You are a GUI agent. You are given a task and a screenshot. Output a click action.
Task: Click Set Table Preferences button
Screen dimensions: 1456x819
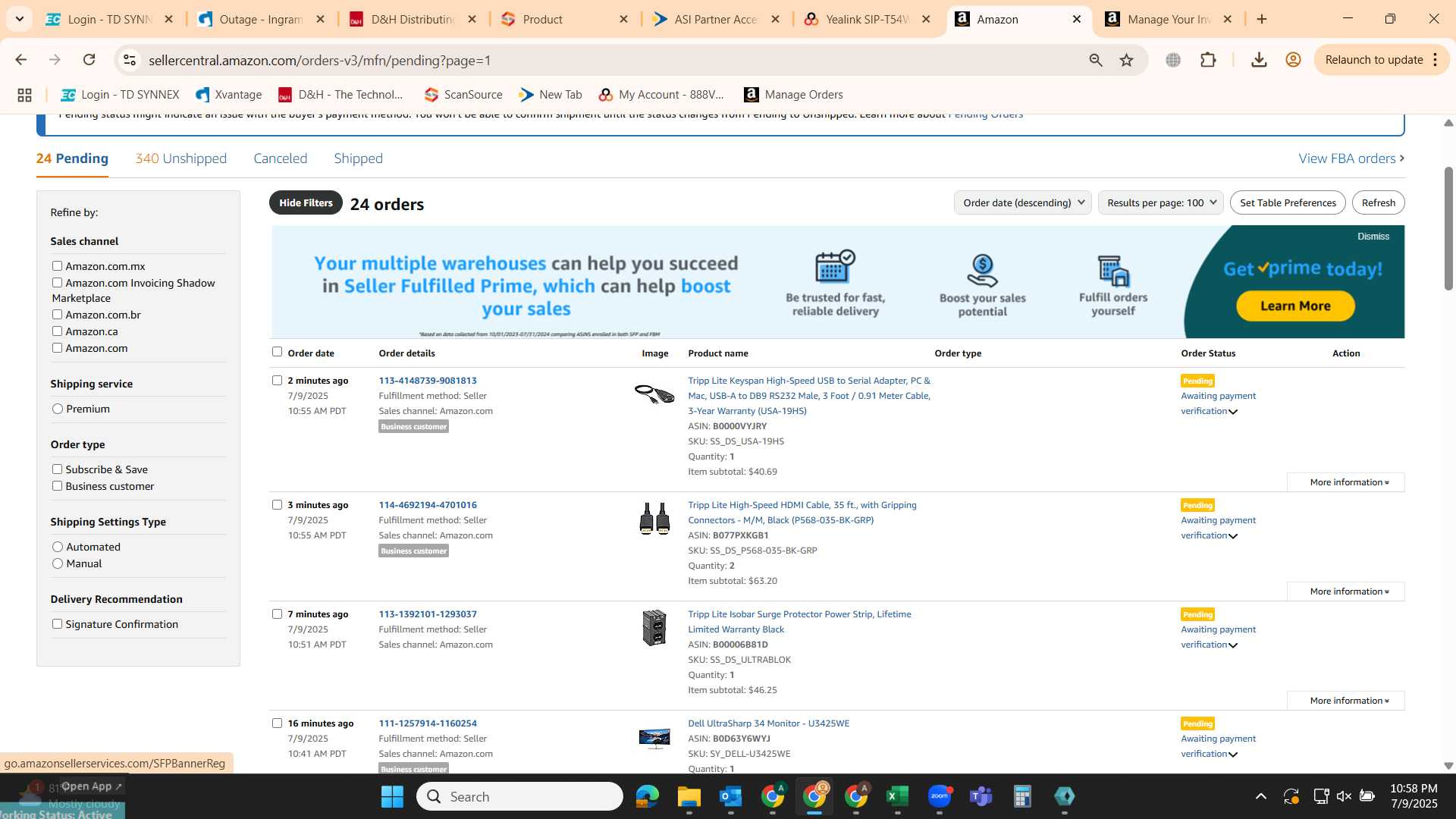[x=1288, y=202]
